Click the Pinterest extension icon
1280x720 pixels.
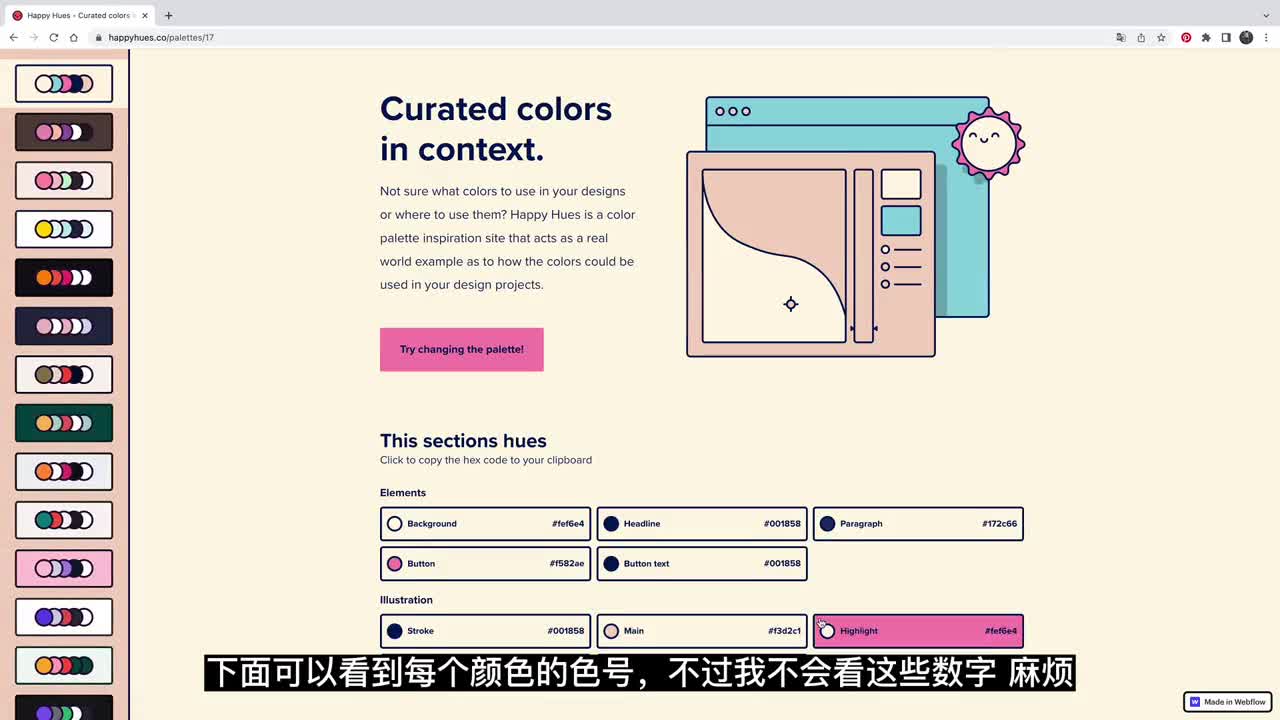tap(1186, 37)
